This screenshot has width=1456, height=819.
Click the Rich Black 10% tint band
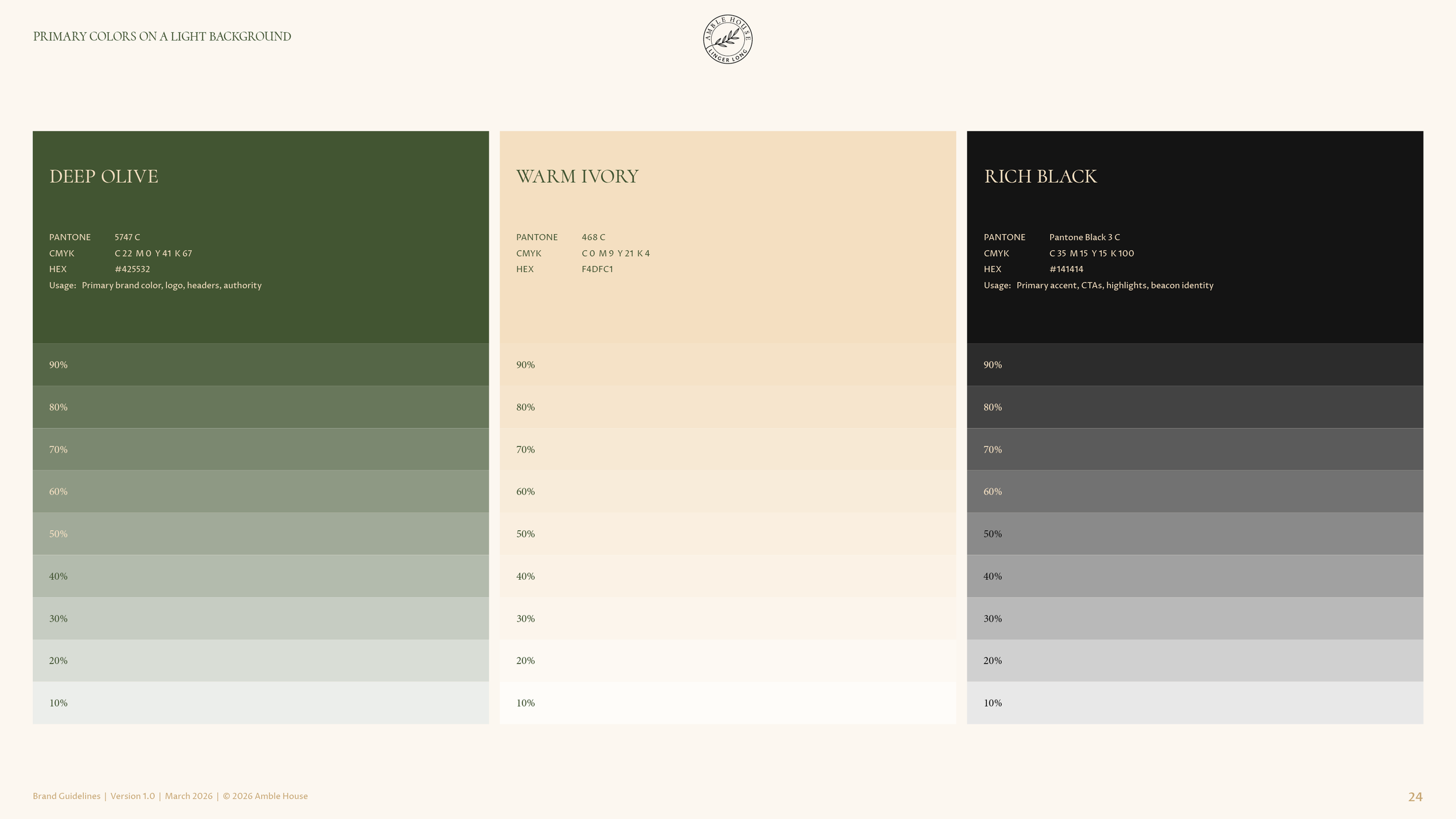(x=1195, y=703)
